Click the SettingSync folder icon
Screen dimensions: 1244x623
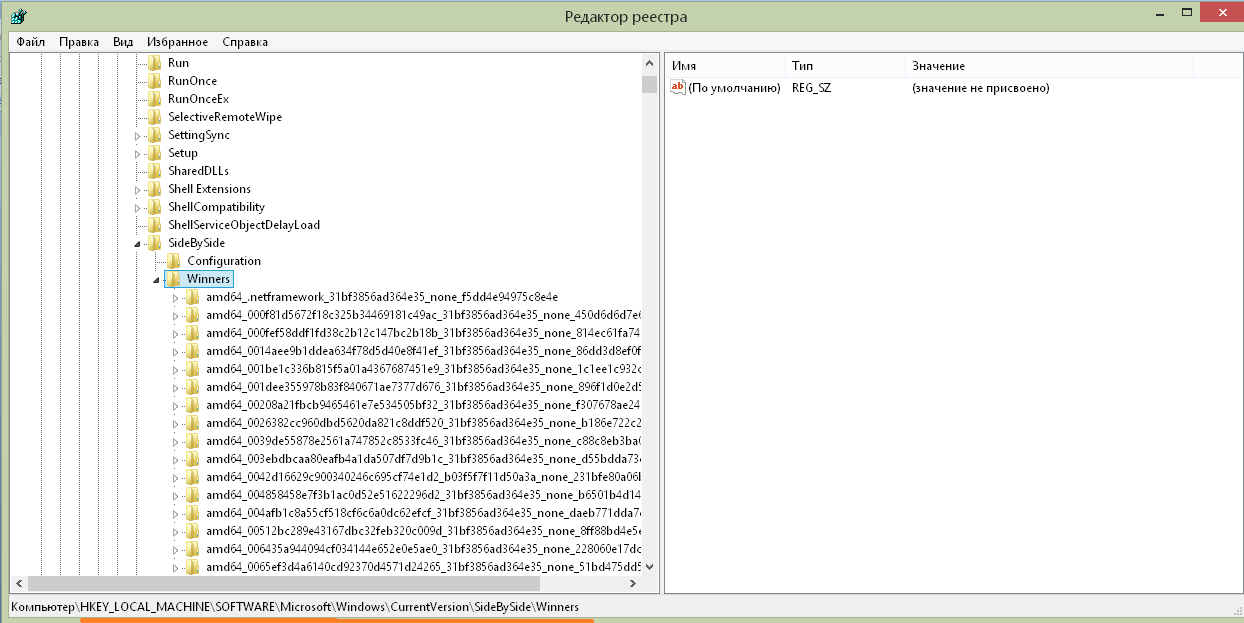point(154,135)
